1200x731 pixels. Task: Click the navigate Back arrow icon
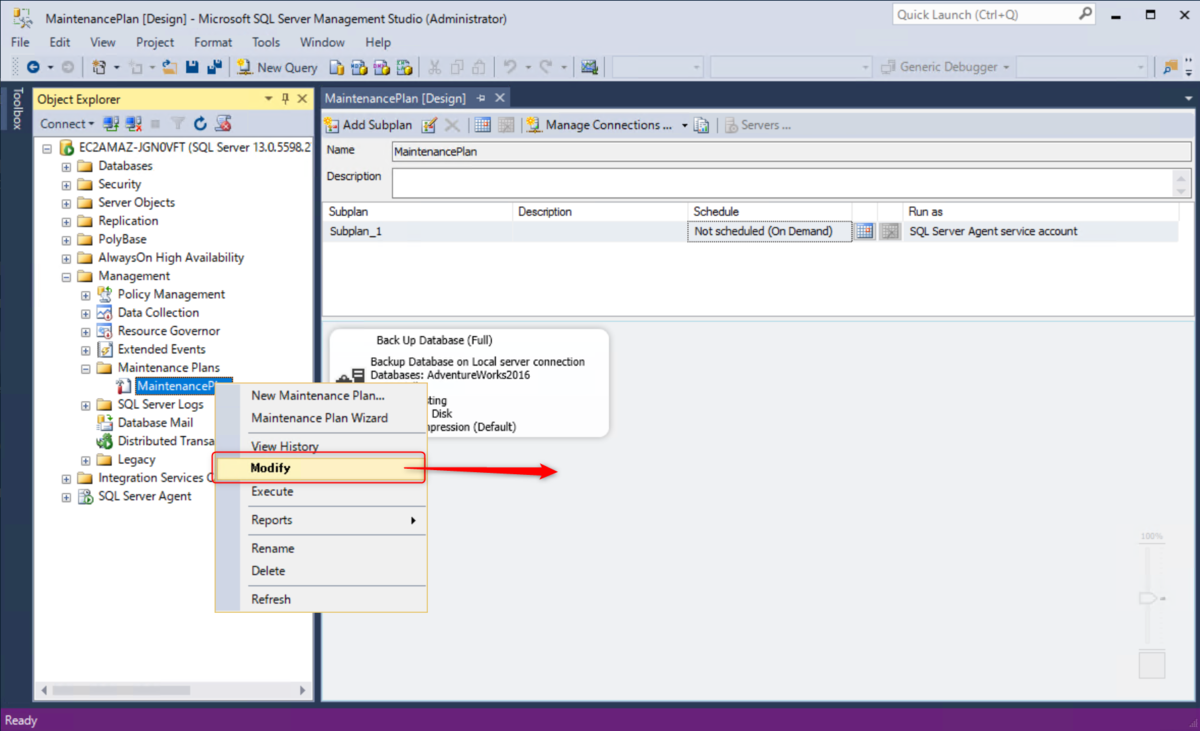click(x=33, y=67)
